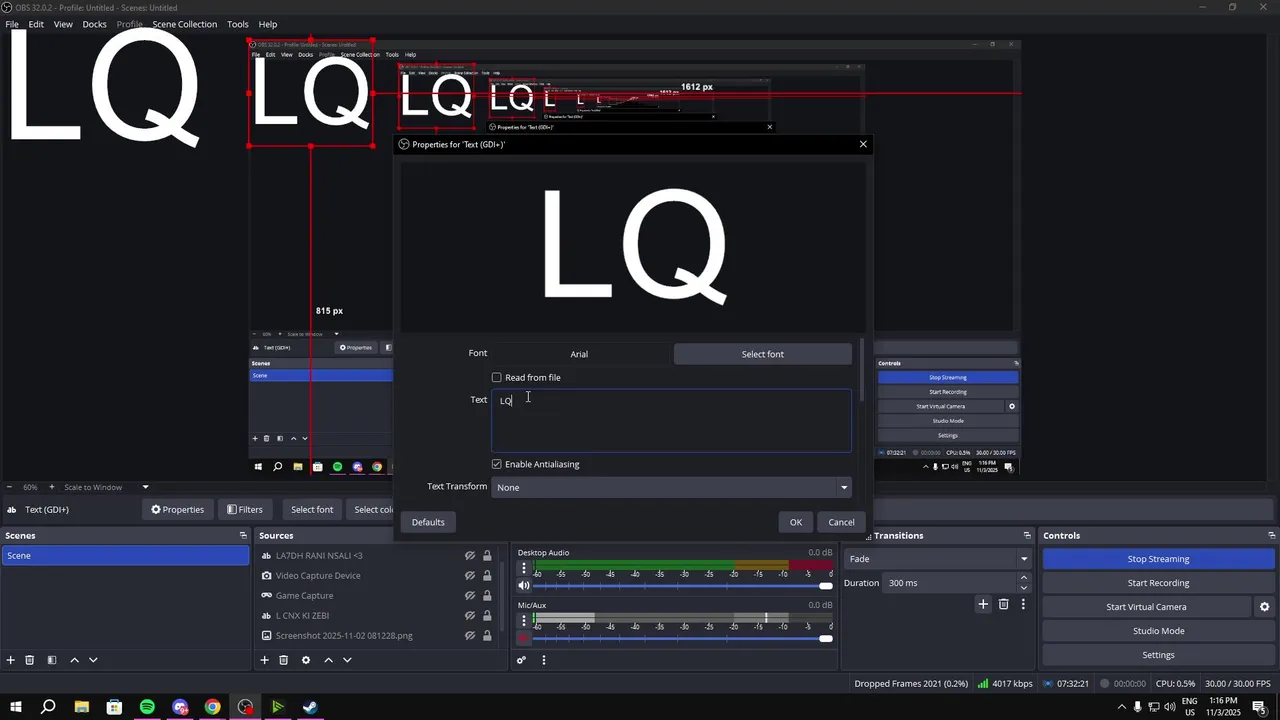The width and height of the screenshot is (1280, 720).
Task: Mute Desktop Audio speaker icon
Action: (523, 585)
